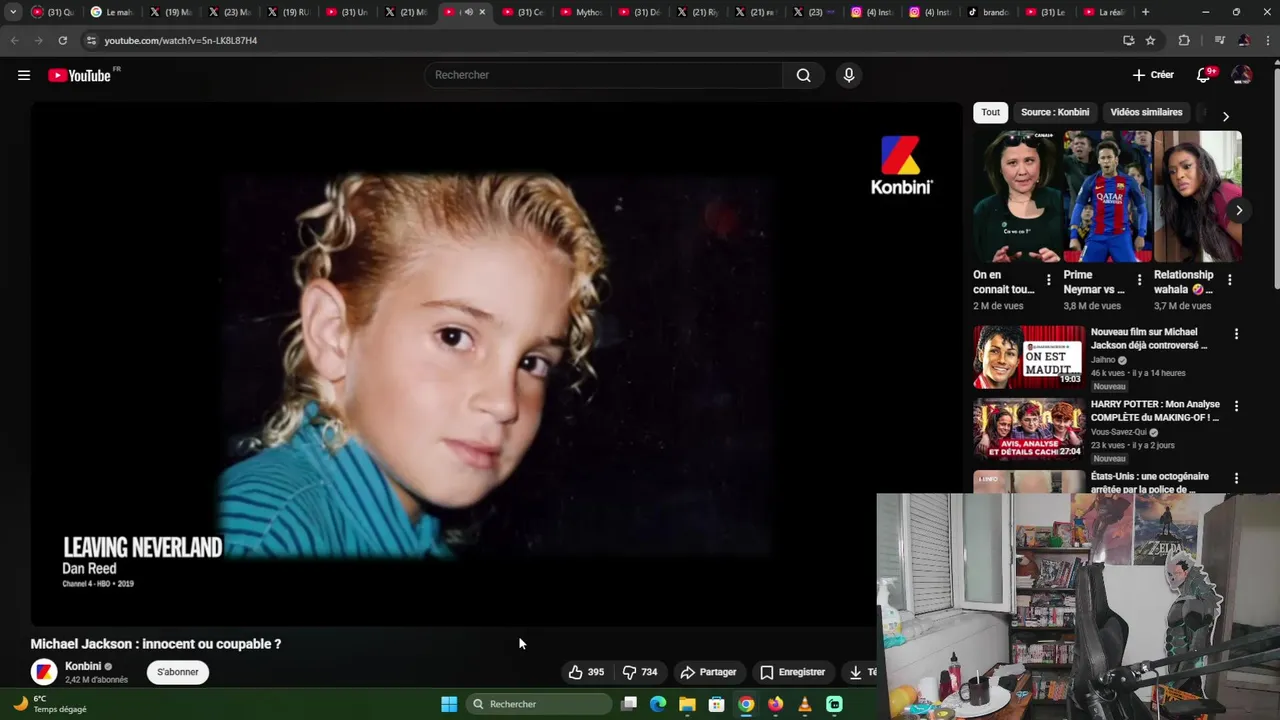This screenshot has width=1280, height=720.
Task: Close the active YouTube tab
Action: (482, 12)
